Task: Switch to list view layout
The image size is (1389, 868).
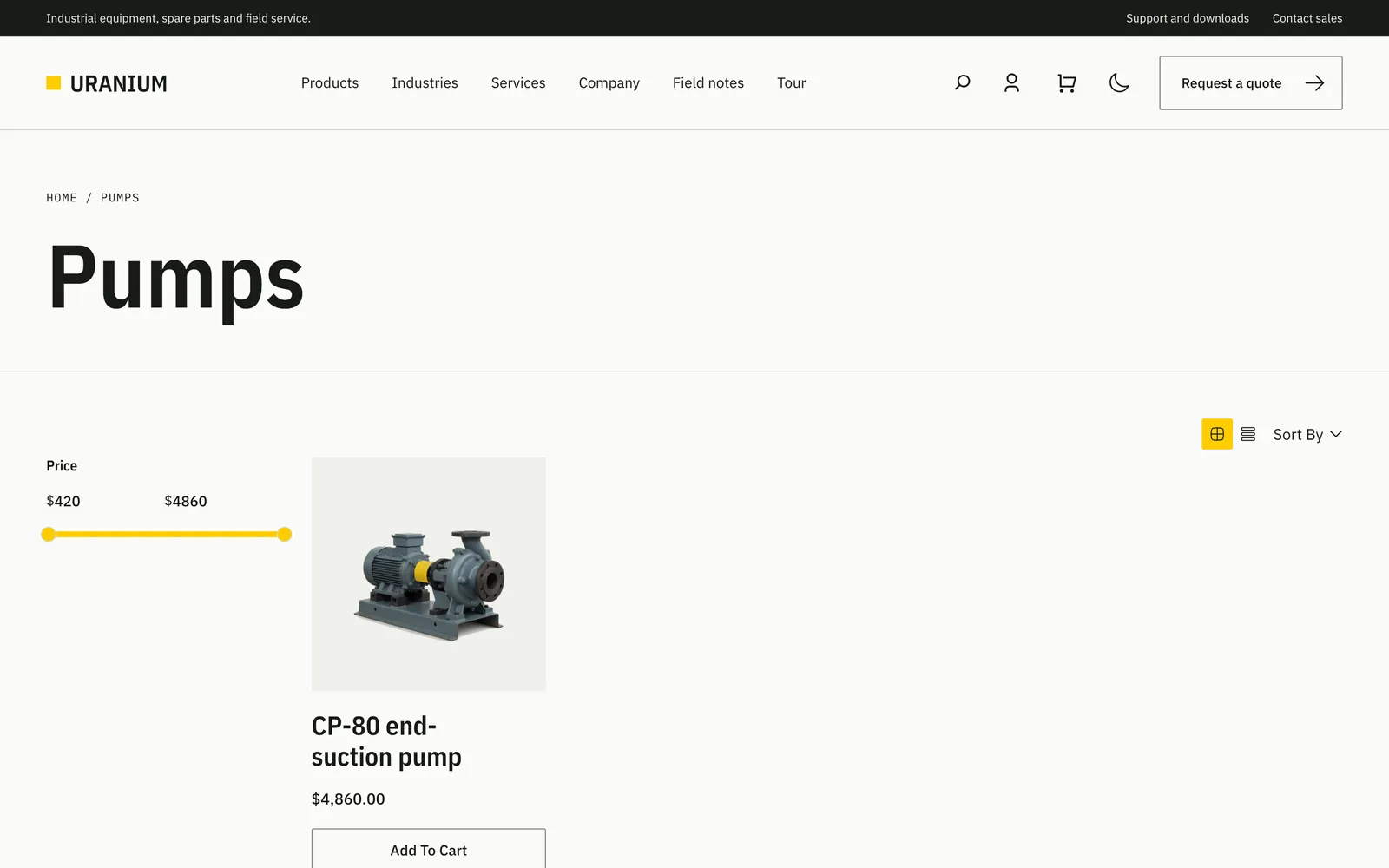Action: click(x=1248, y=434)
